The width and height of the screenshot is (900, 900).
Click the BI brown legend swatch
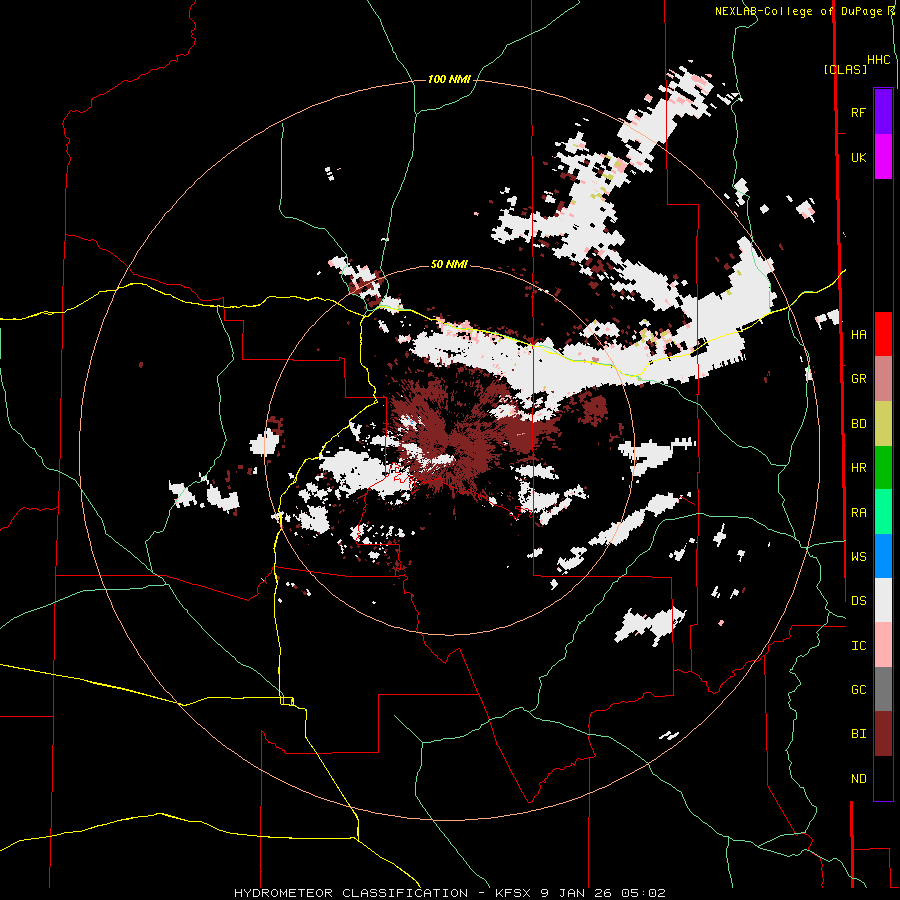[883, 734]
